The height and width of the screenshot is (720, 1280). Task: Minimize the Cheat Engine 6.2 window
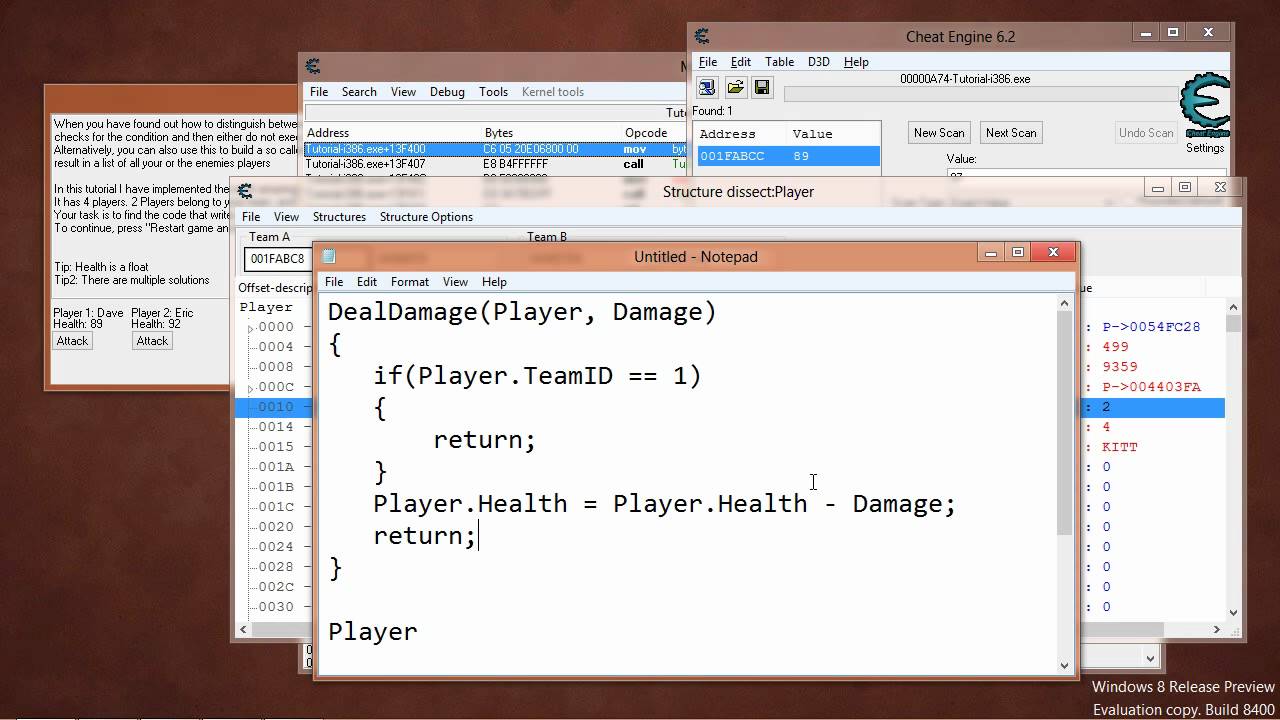[1146, 33]
